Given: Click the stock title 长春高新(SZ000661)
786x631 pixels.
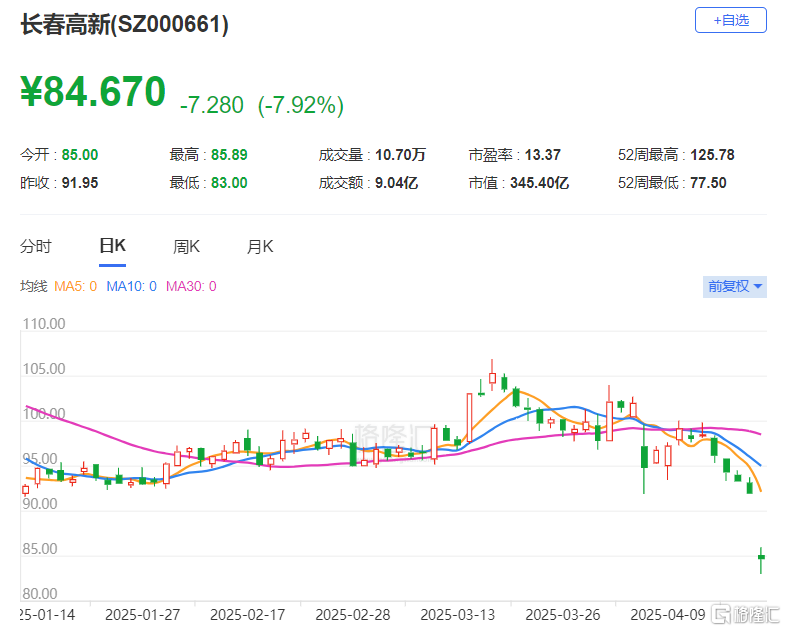Looking at the screenshot, I should coord(125,25).
